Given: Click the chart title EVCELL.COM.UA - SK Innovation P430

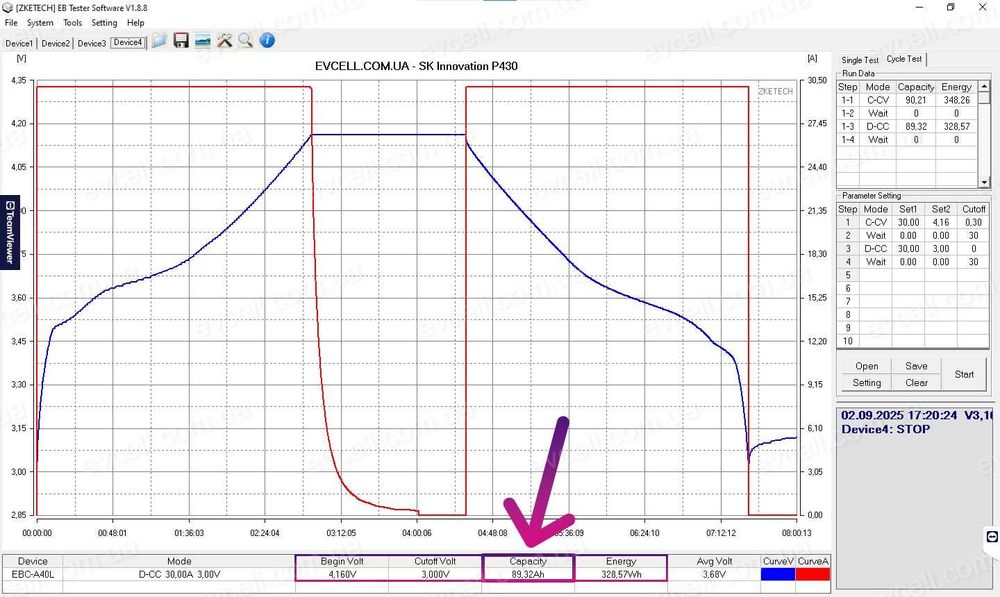Looking at the screenshot, I should click(x=416, y=66).
